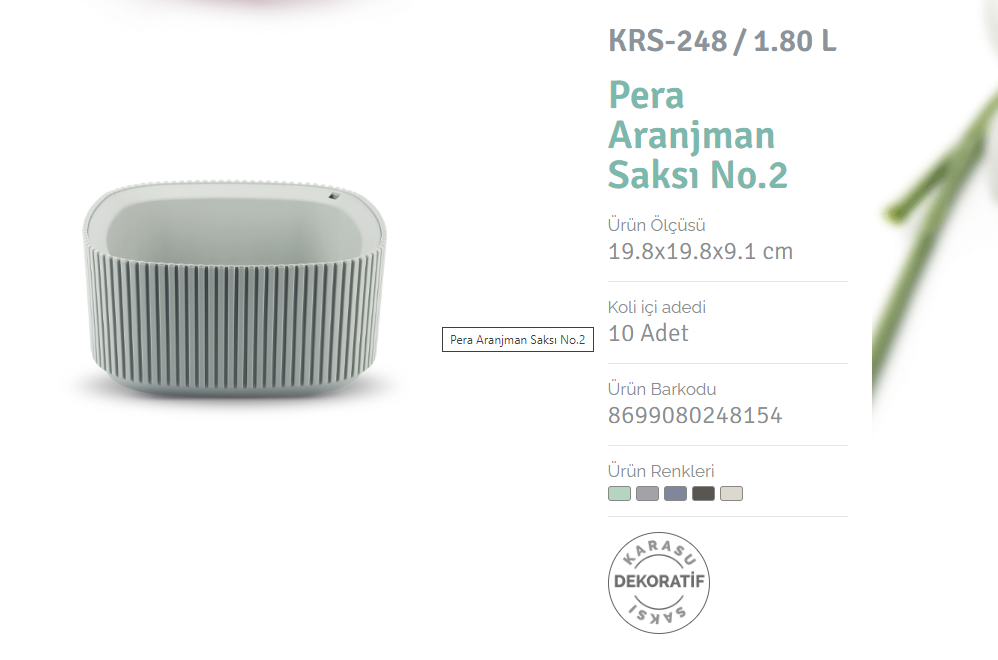Click the Karasu Dekoratif Saksı badge

point(659,582)
